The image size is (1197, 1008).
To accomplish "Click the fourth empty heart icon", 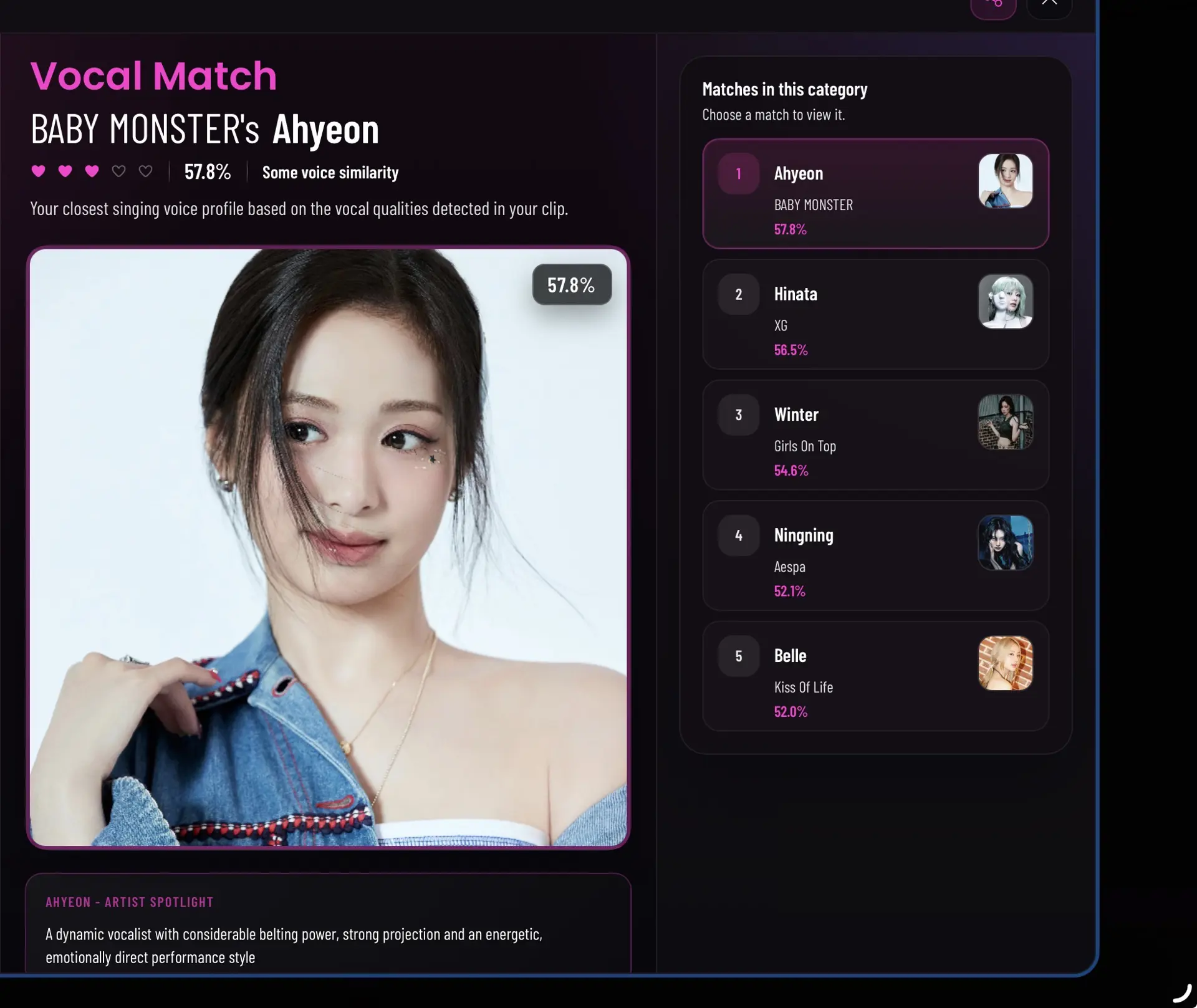I will (119, 171).
